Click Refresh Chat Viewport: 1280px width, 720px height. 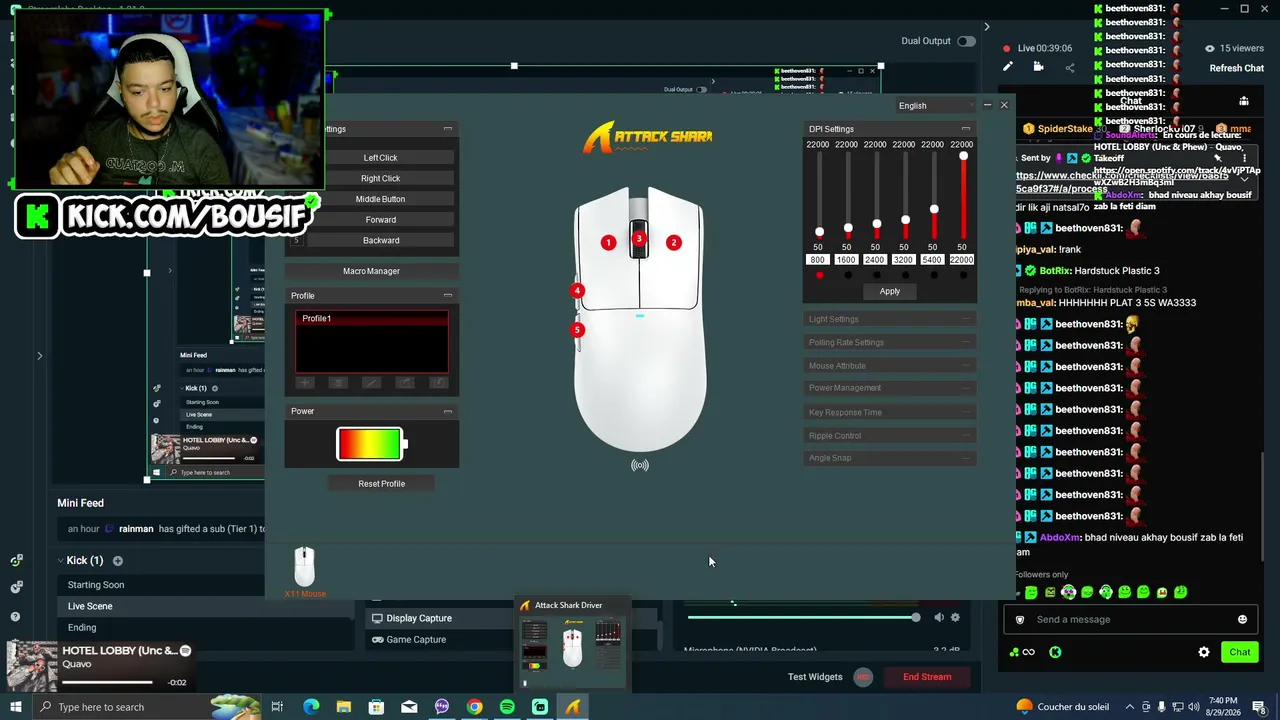click(1237, 68)
